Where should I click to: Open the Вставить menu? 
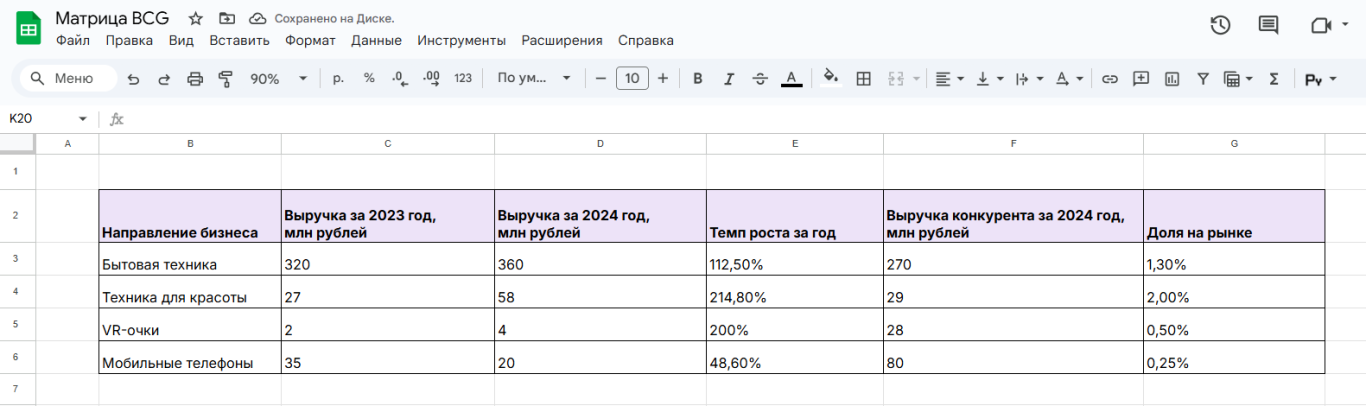[240, 41]
